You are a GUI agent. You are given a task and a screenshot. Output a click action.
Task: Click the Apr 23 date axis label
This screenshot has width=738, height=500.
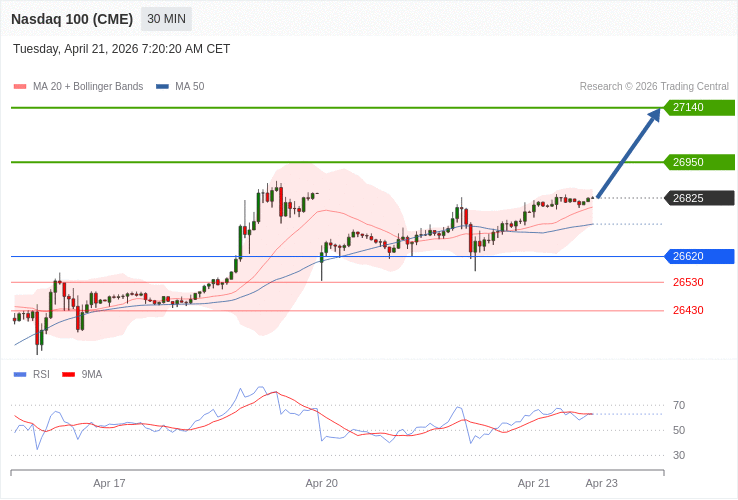602,484
